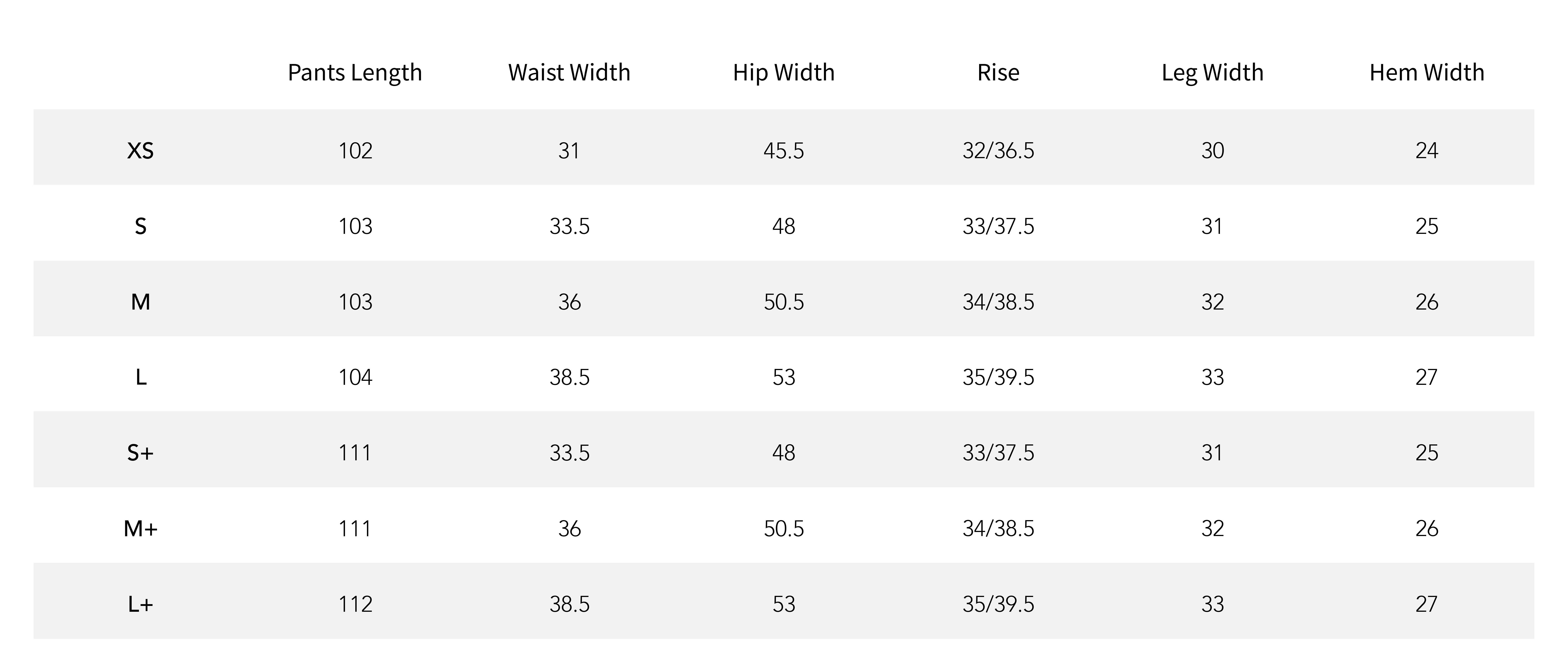Click the XS leg width value 30

pos(1213,150)
